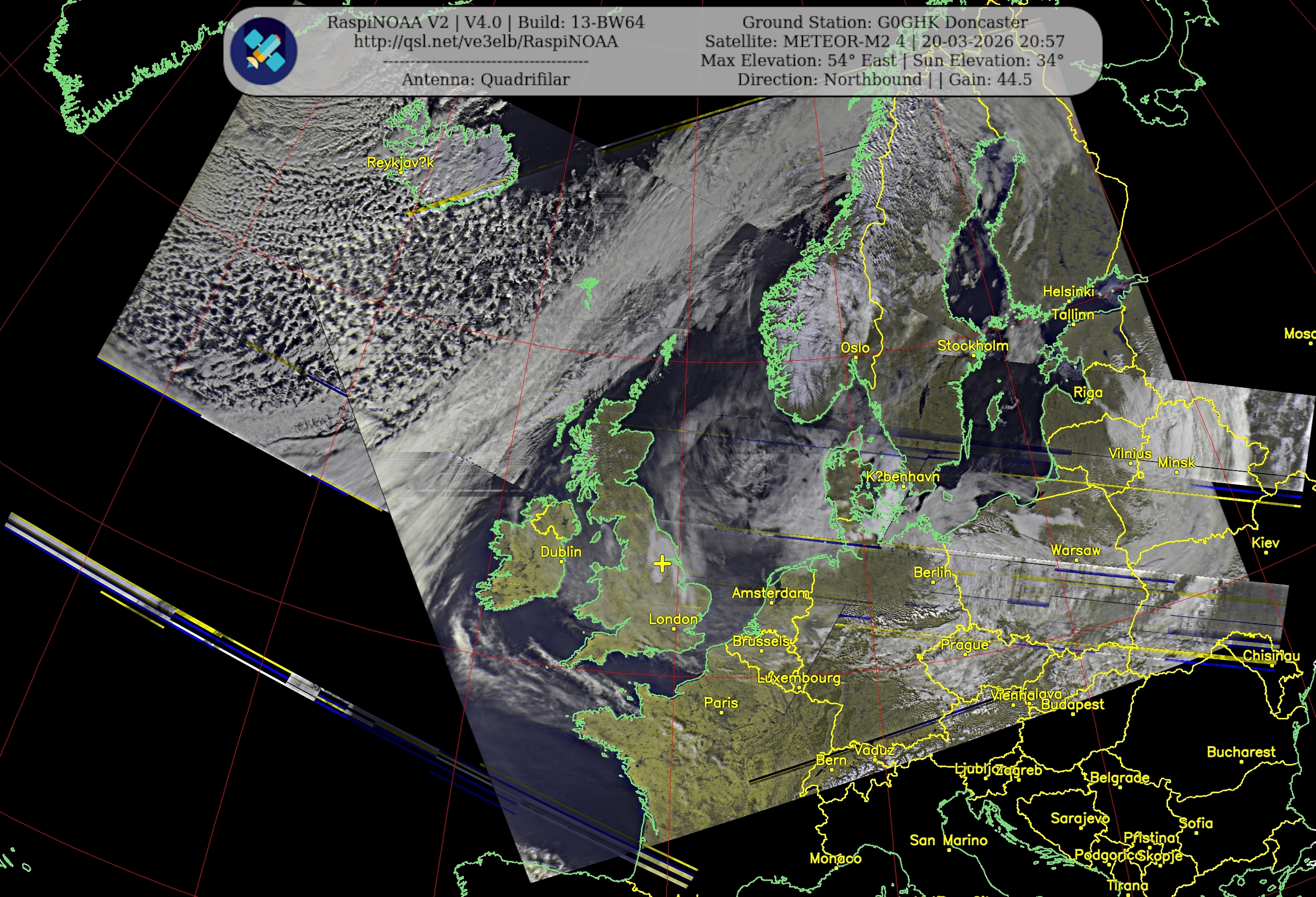Click the Warsaw city label
The width and height of the screenshot is (1316, 897).
[x=1075, y=550]
